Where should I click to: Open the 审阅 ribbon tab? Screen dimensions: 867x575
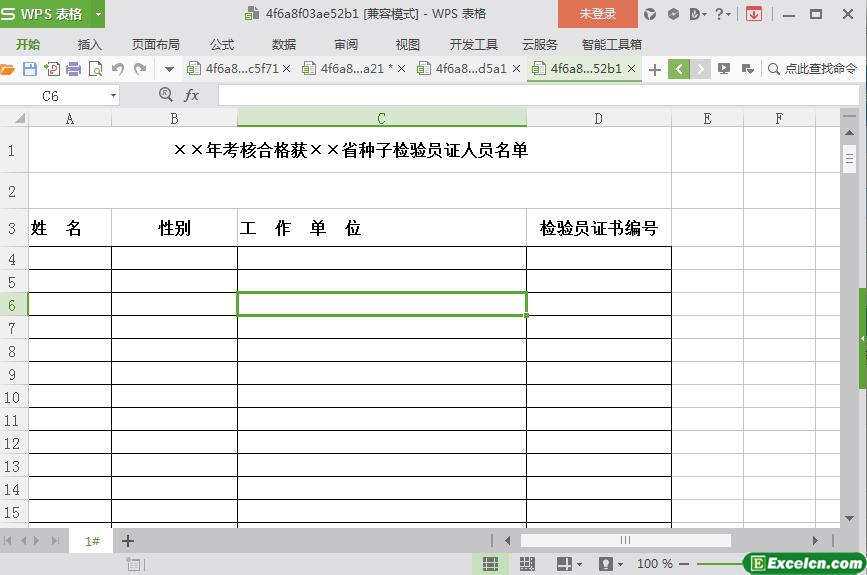point(346,44)
